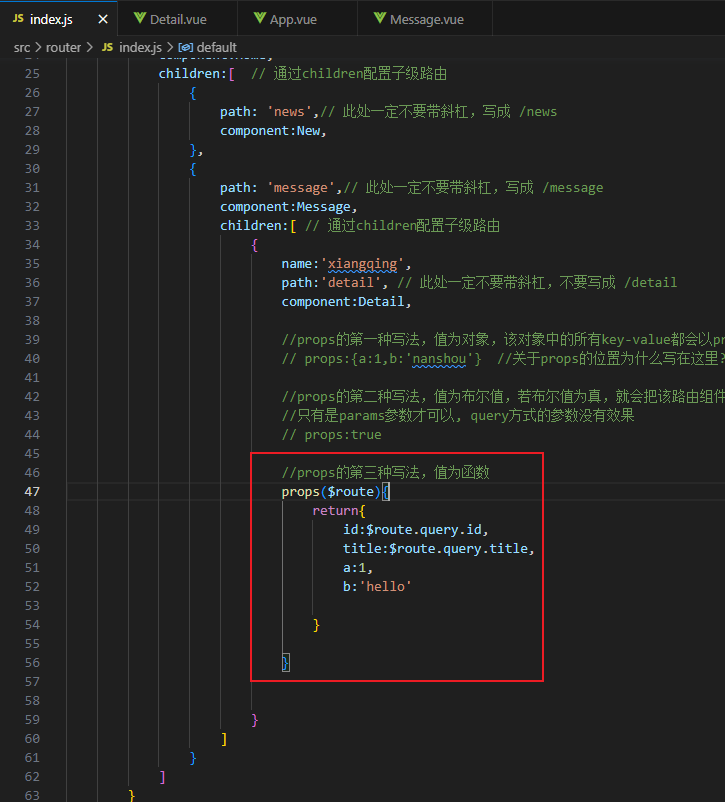The height and width of the screenshot is (802, 725).
Task: Click the return keyword on line 48
Action: click(x=335, y=510)
